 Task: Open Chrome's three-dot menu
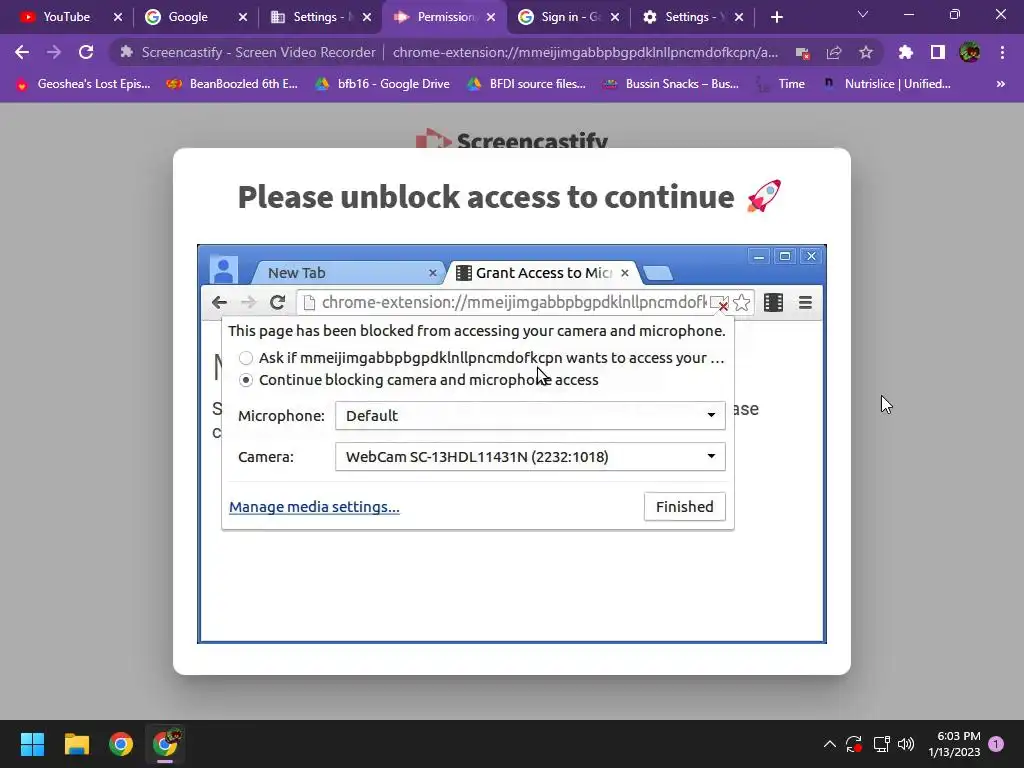[1002, 52]
